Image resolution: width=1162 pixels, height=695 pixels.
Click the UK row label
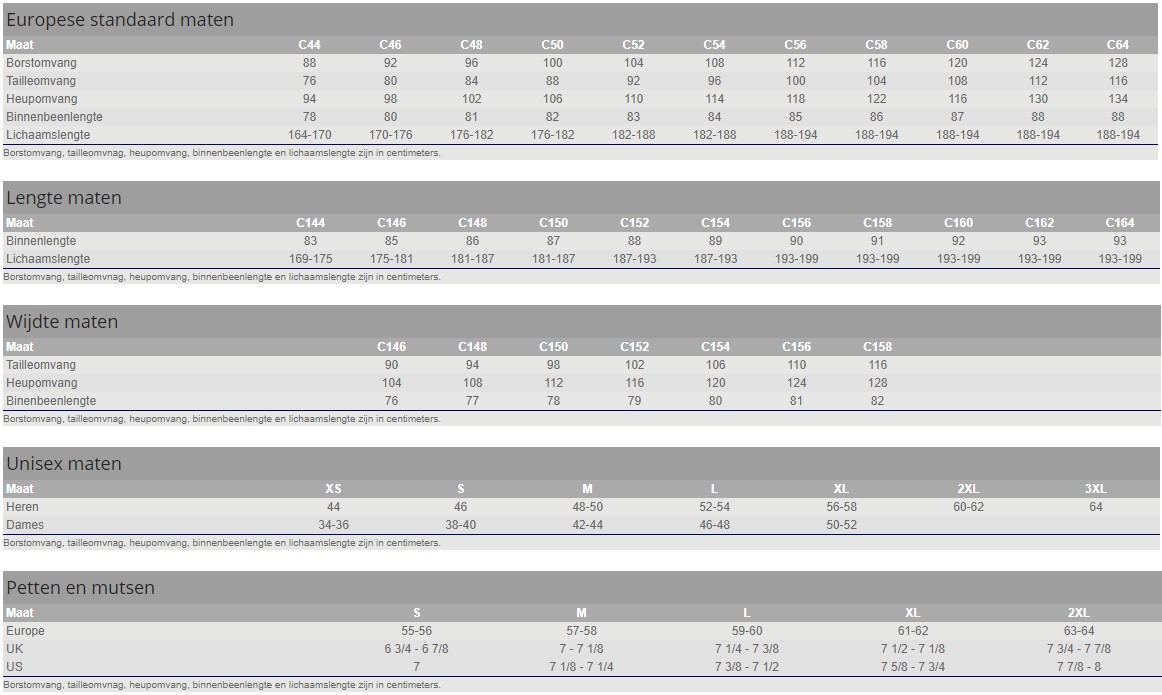14,649
